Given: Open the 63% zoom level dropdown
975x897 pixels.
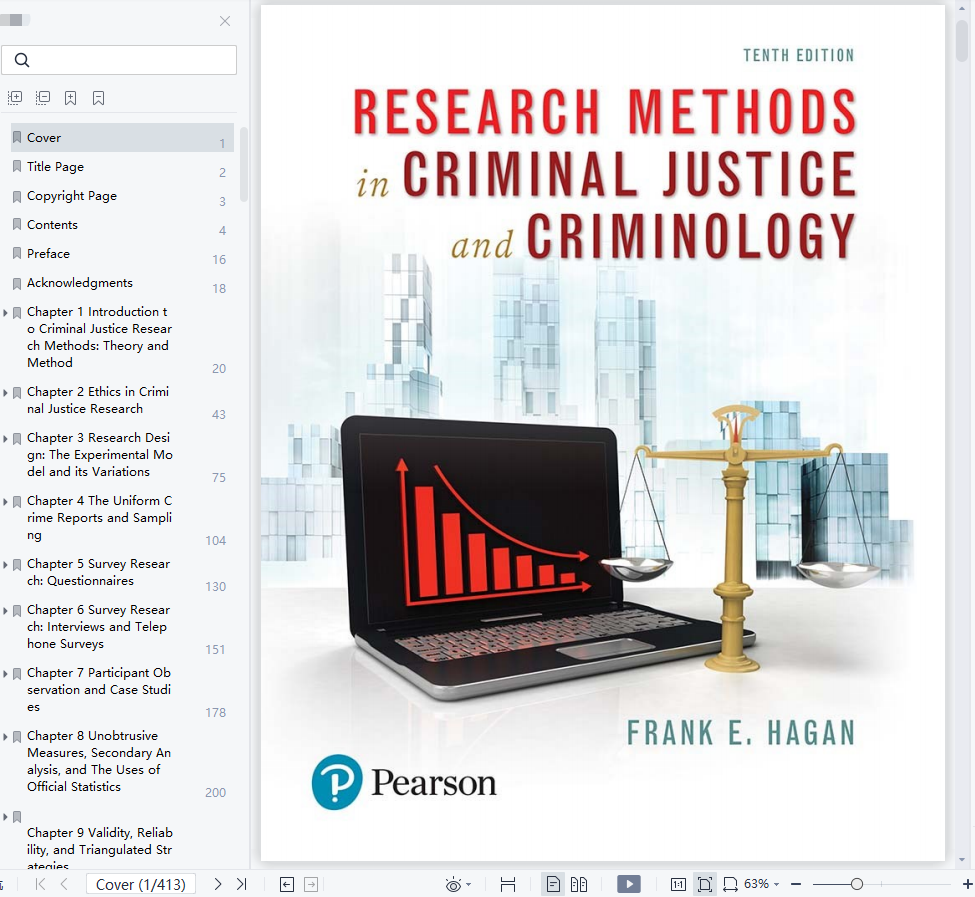Looking at the screenshot, I should [762, 884].
